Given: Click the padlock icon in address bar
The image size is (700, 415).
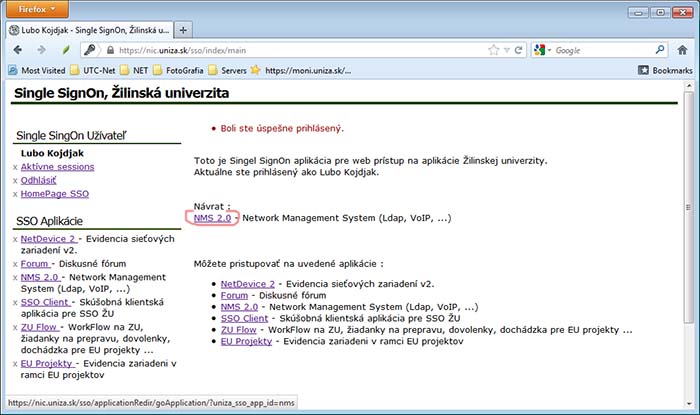Looking at the screenshot, I should [x=110, y=50].
